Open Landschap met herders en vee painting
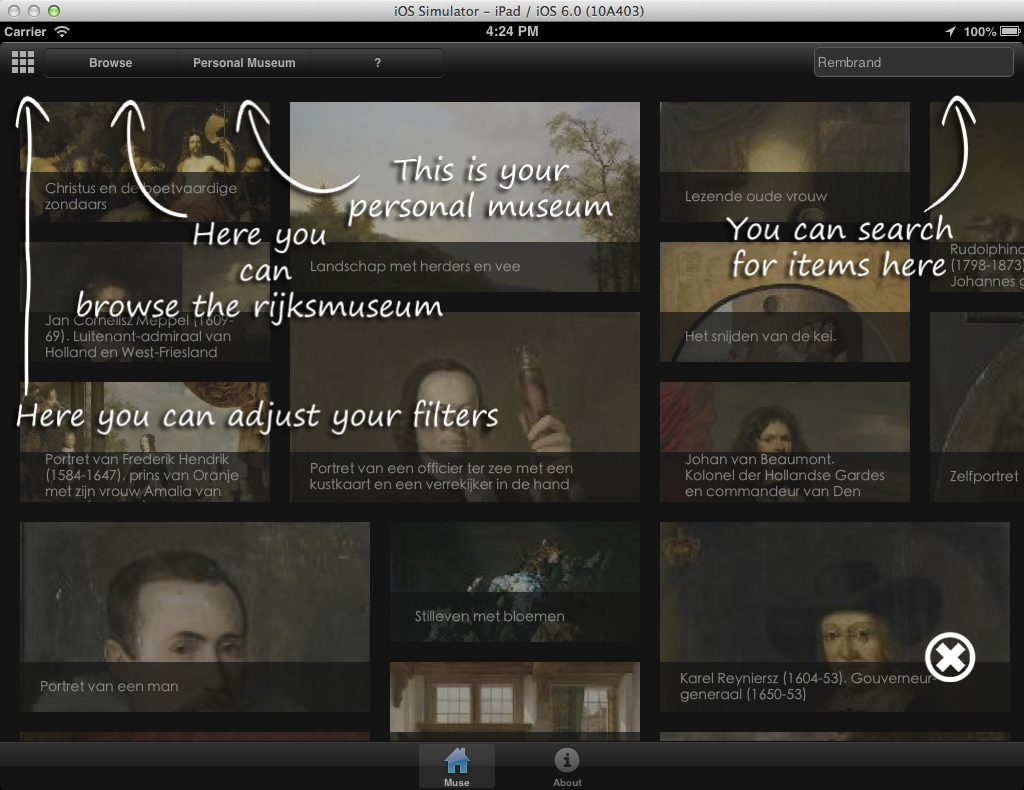Viewport: 1024px width, 790px height. coord(465,197)
